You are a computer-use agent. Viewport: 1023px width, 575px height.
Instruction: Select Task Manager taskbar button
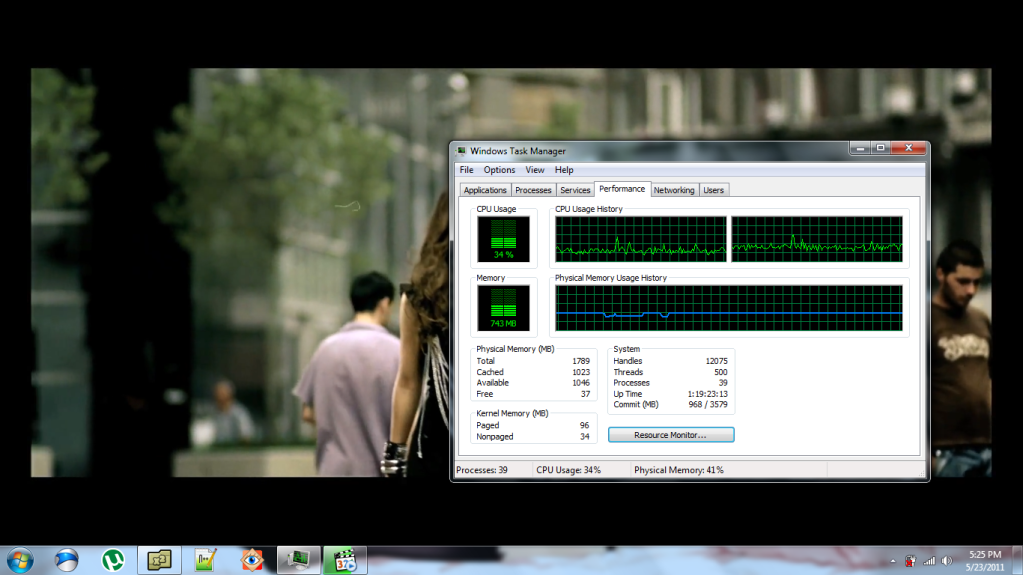pos(299,560)
